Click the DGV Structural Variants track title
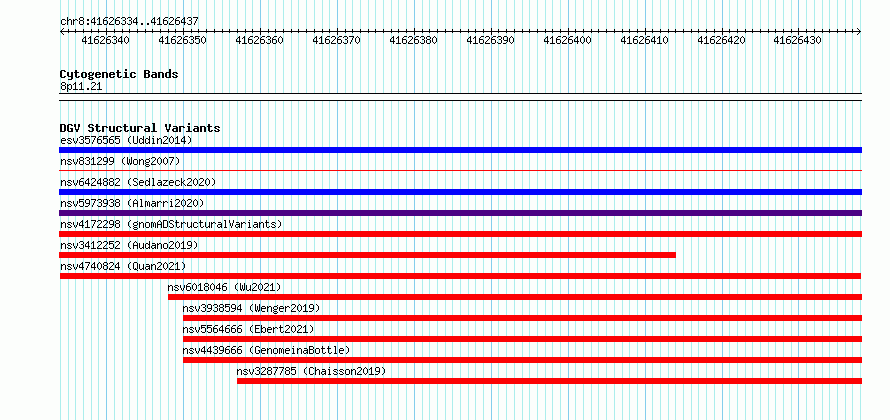The image size is (890, 420). pos(140,128)
